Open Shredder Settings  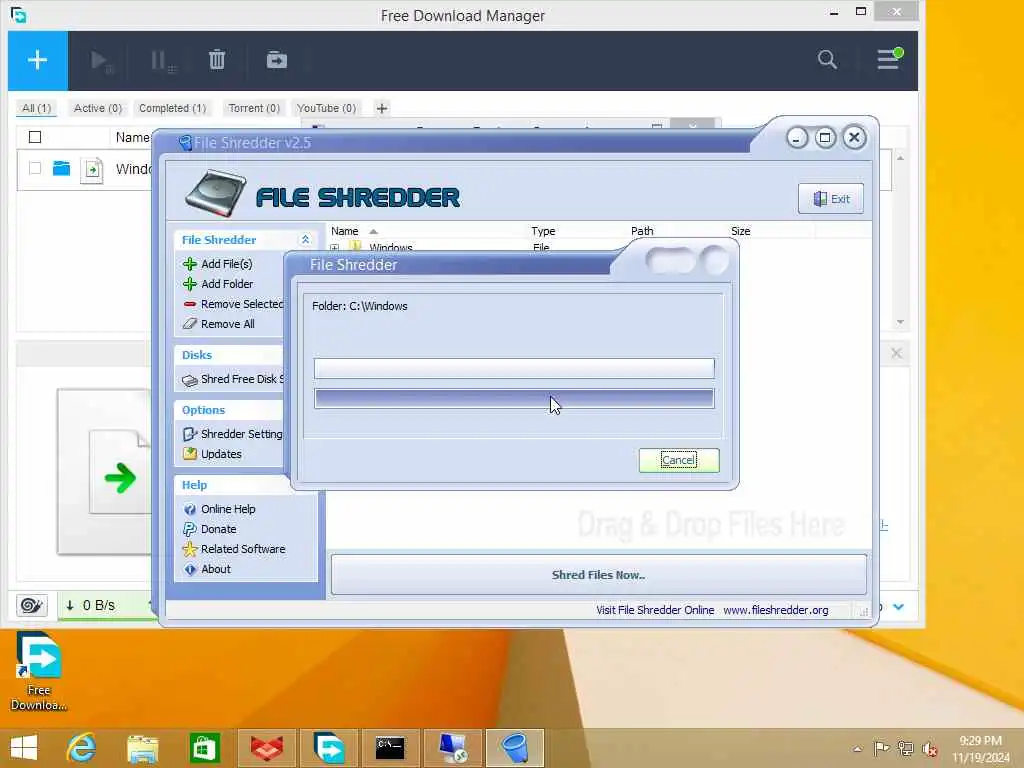tap(242, 434)
